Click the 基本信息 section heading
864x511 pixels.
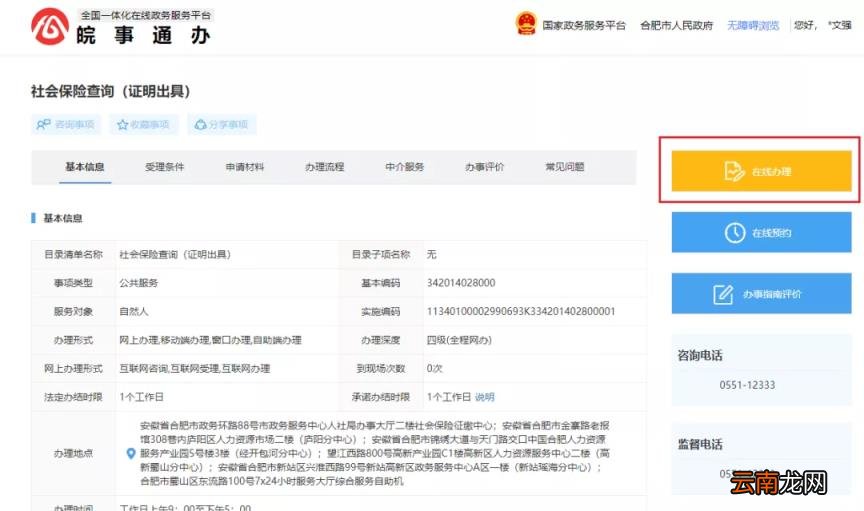click(x=63, y=218)
